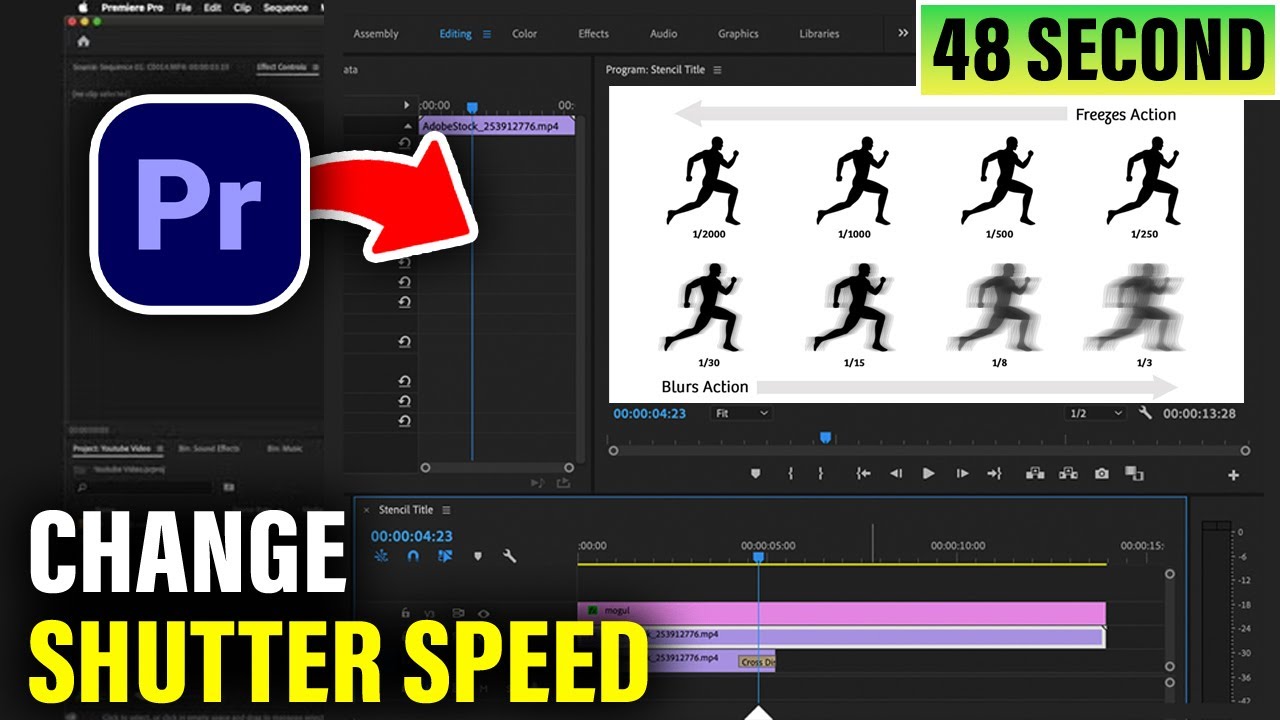Open the Project: Youtube Video tab
Screen dimensions: 1280x720
click(113, 449)
